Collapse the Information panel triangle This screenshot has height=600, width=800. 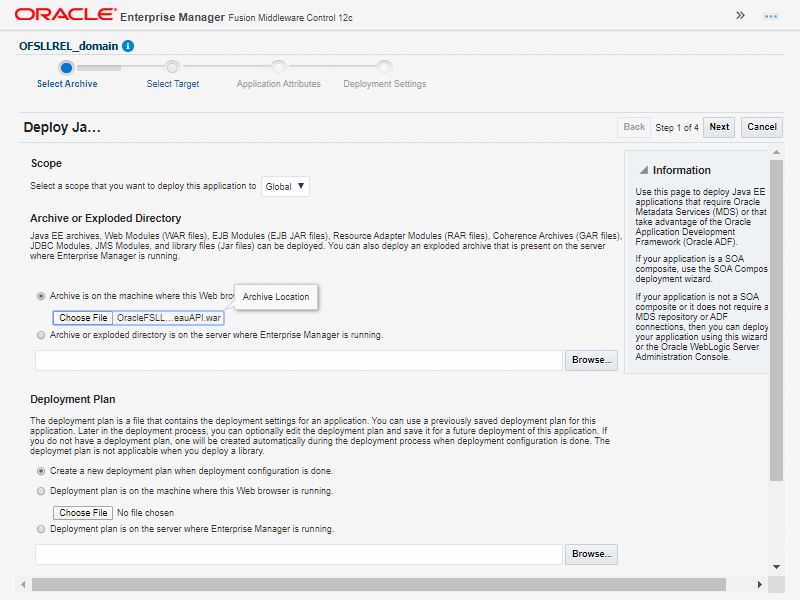[x=644, y=170]
